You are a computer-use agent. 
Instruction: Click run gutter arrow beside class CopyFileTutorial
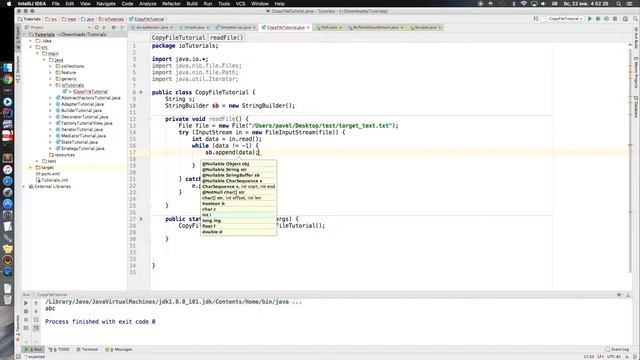[x=141, y=92]
